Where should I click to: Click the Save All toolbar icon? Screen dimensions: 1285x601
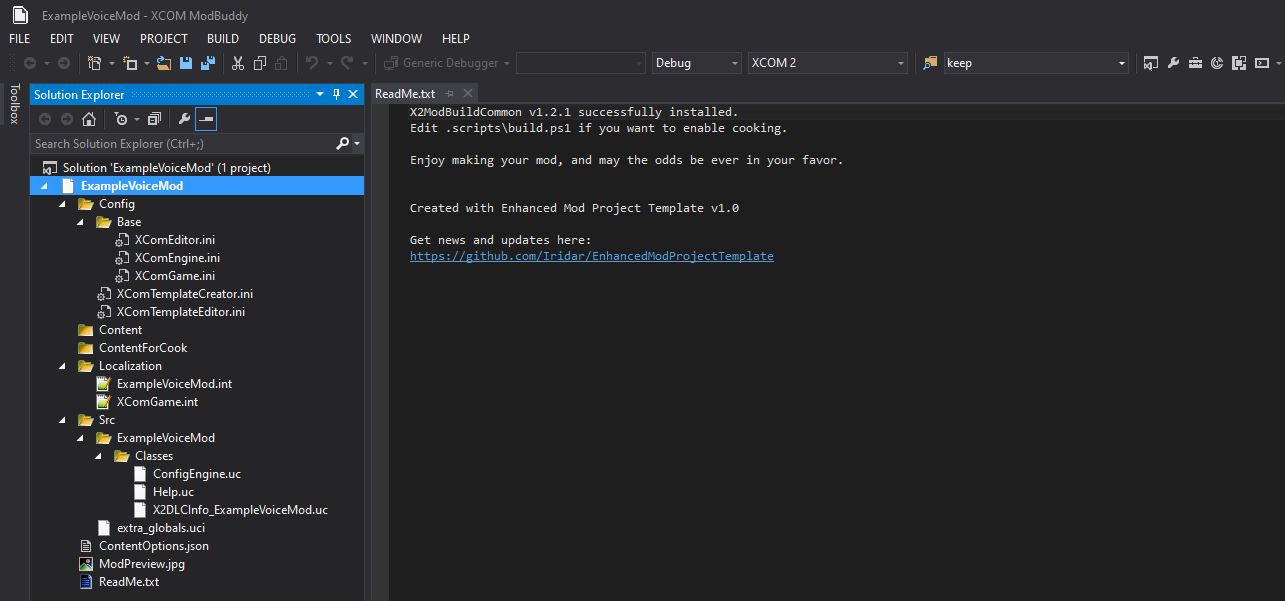pyautogui.click(x=207, y=63)
